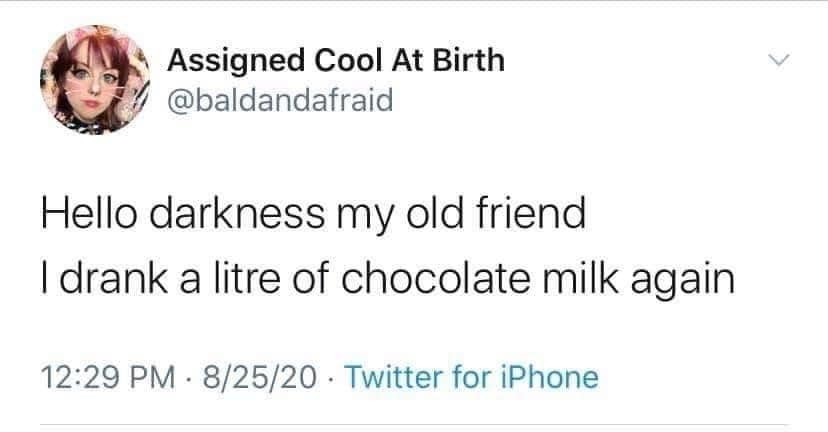Click the line "Hello darkness my old friend"
This screenshot has height=432, width=828.
(311, 215)
